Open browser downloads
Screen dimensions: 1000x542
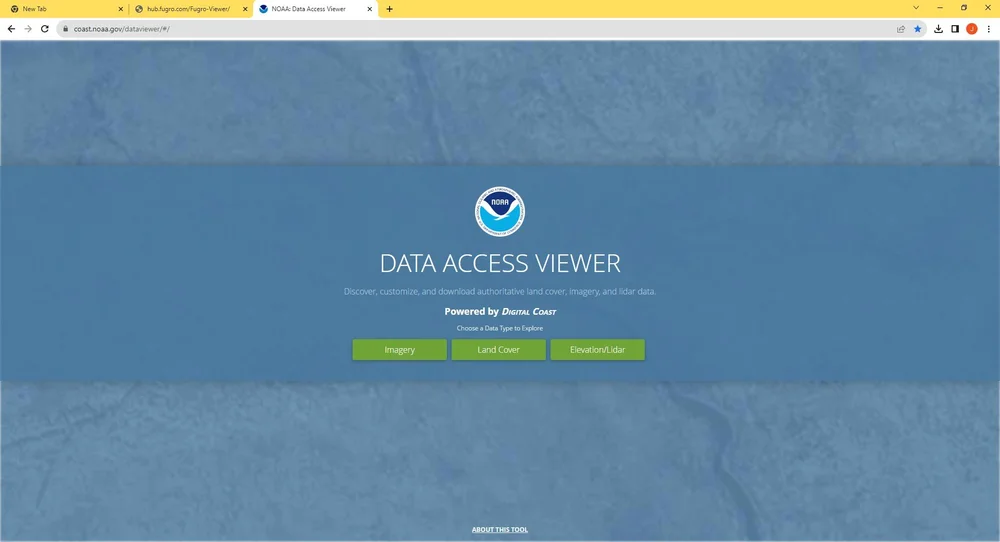(938, 29)
